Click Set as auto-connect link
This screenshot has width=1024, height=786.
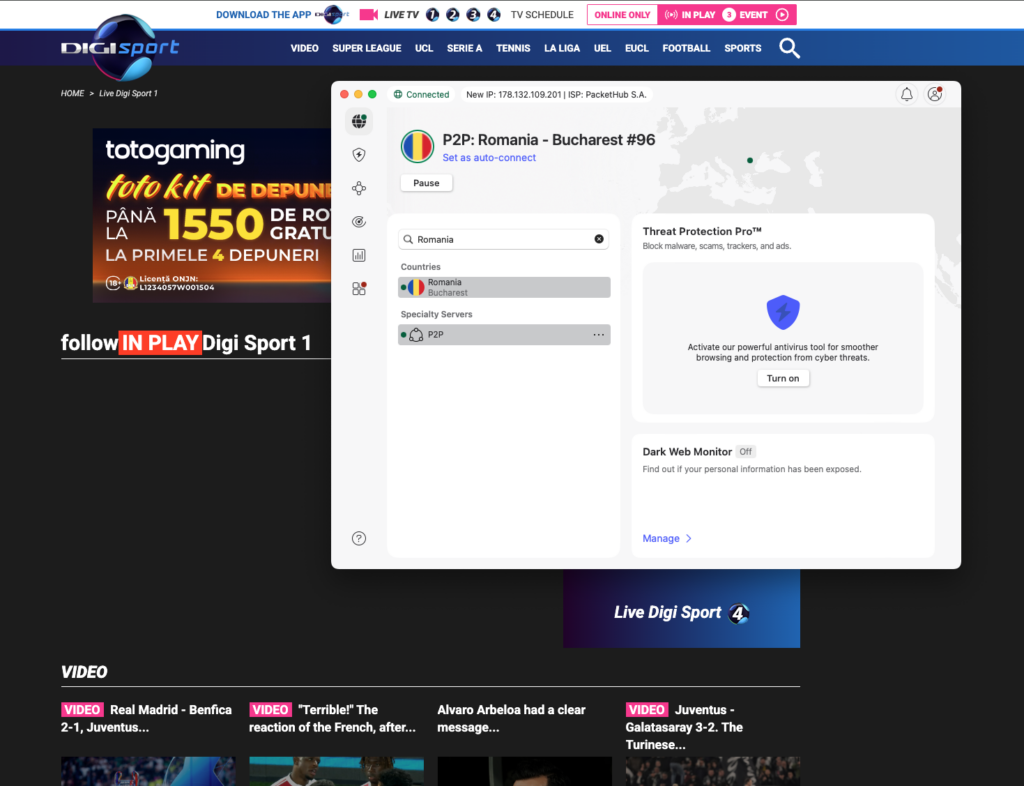click(489, 157)
